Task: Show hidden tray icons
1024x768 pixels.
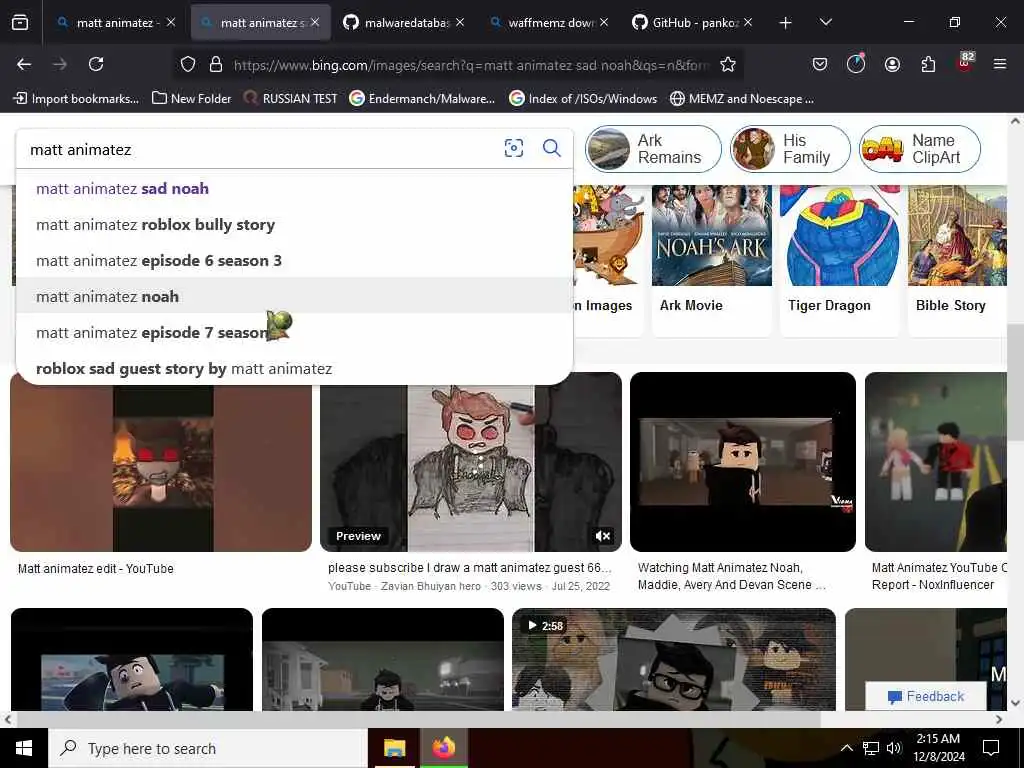Action: [x=846, y=748]
